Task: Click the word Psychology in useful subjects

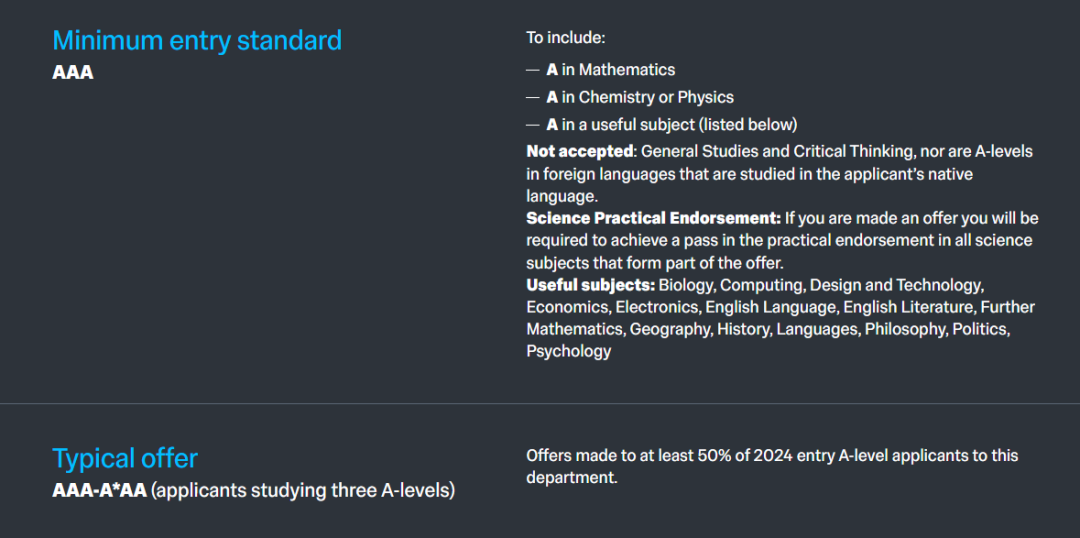Action: click(x=569, y=351)
